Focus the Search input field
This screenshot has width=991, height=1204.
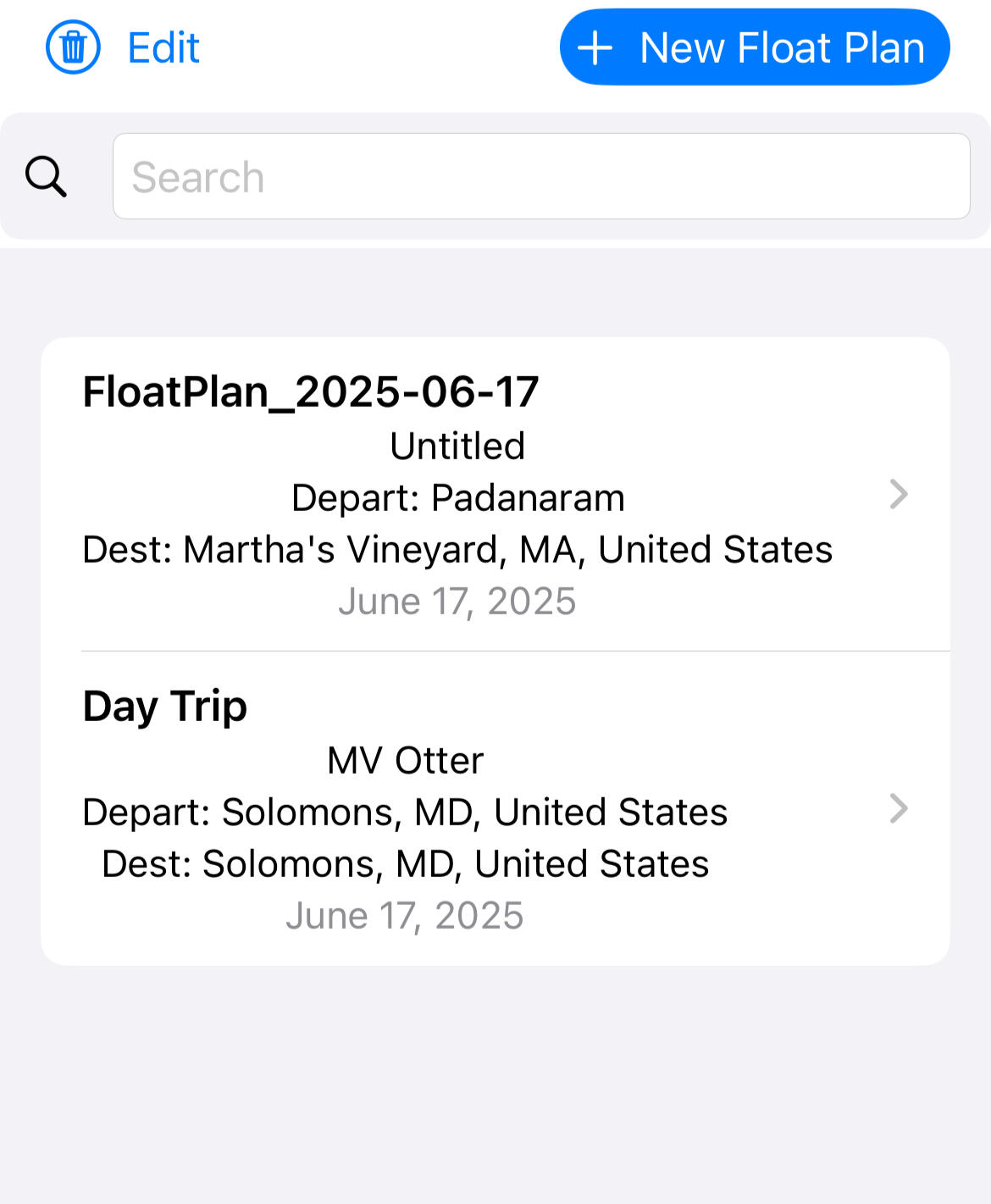pyautogui.click(x=541, y=176)
